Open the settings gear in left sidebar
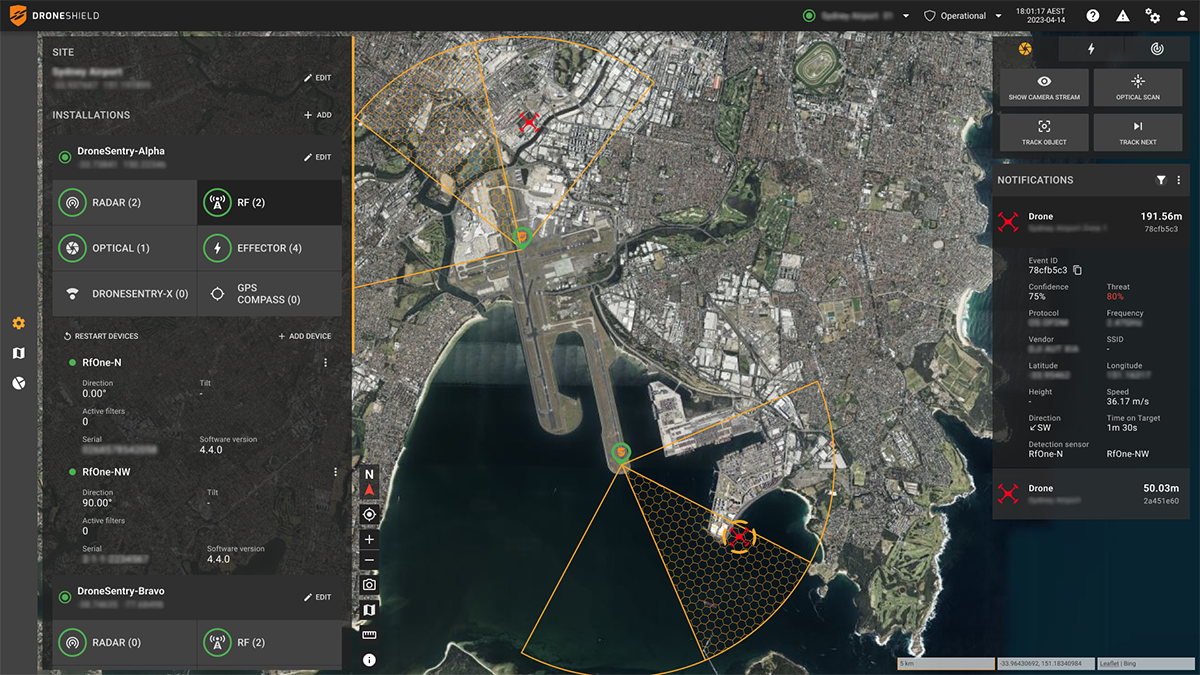Image resolution: width=1200 pixels, height=675 pixels. pos(18,323)
